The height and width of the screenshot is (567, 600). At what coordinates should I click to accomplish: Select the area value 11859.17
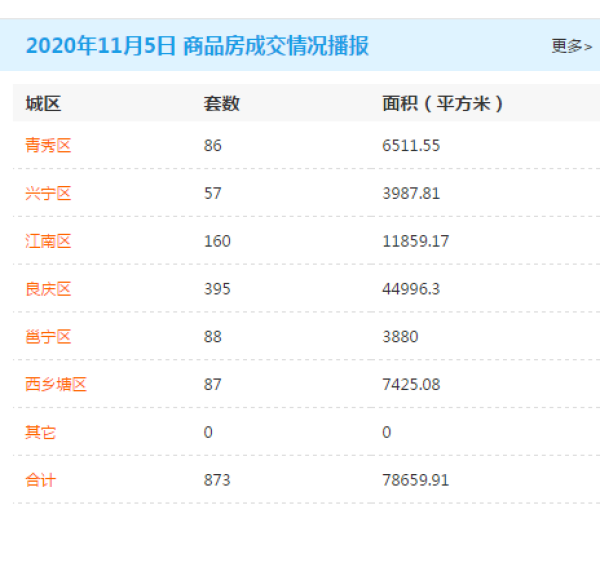[416, 241]
